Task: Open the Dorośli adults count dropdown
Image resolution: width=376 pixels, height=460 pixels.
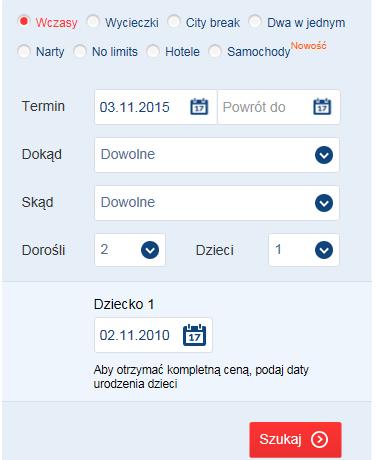Action: (130, 250)
